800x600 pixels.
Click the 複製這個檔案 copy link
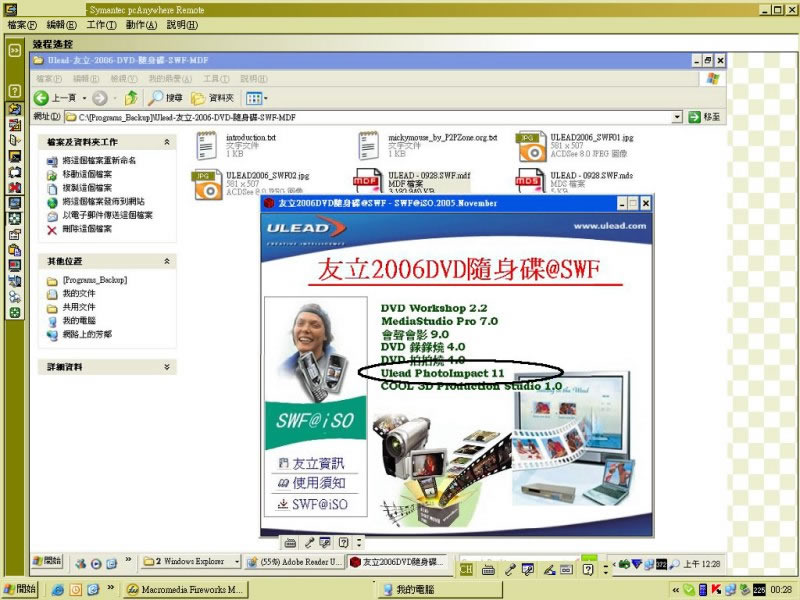(87, 188)
